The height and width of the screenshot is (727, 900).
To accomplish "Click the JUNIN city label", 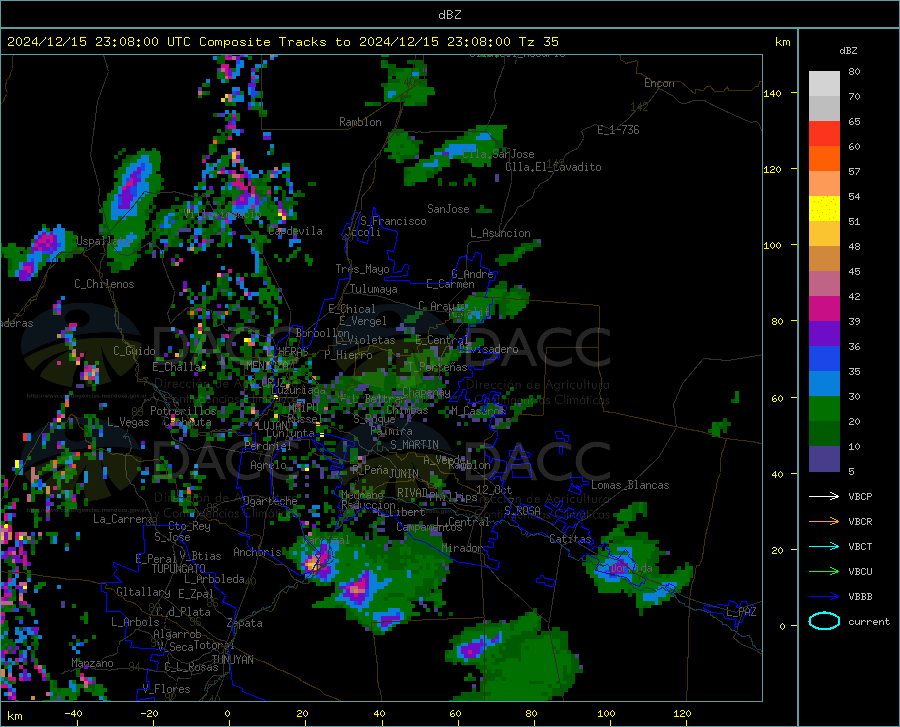I will [404, 473].
